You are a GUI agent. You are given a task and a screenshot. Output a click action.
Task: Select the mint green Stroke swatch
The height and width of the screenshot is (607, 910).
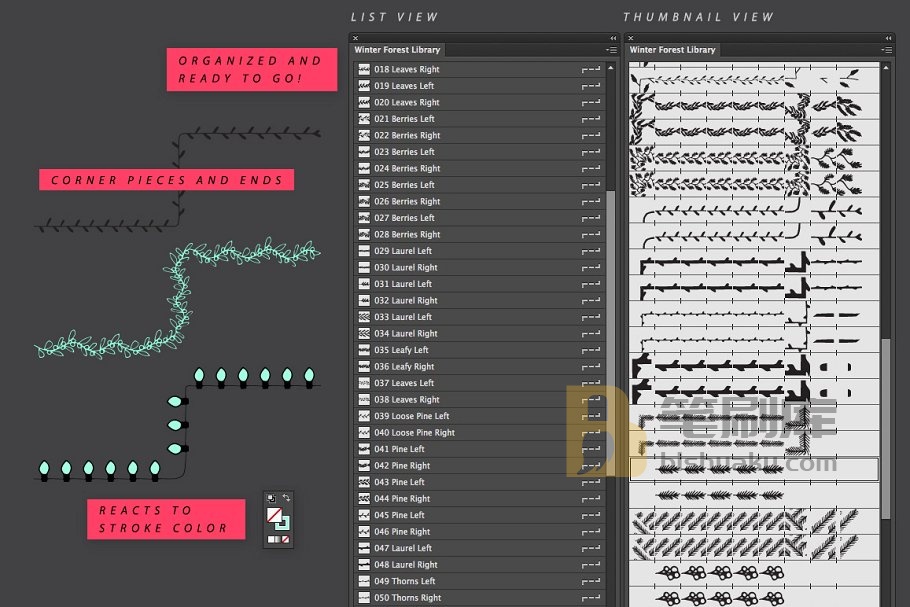[282, 522]
